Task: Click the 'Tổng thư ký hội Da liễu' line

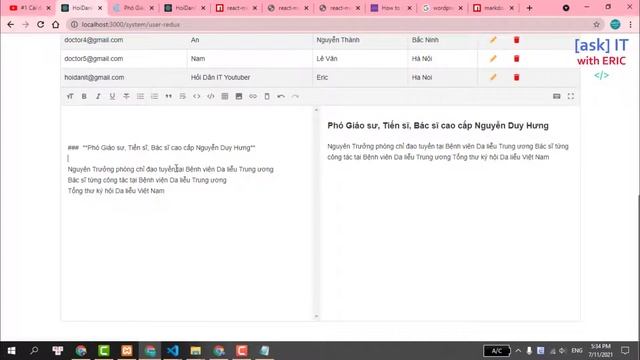Action: pyautogui.click(x=116, y=191)
